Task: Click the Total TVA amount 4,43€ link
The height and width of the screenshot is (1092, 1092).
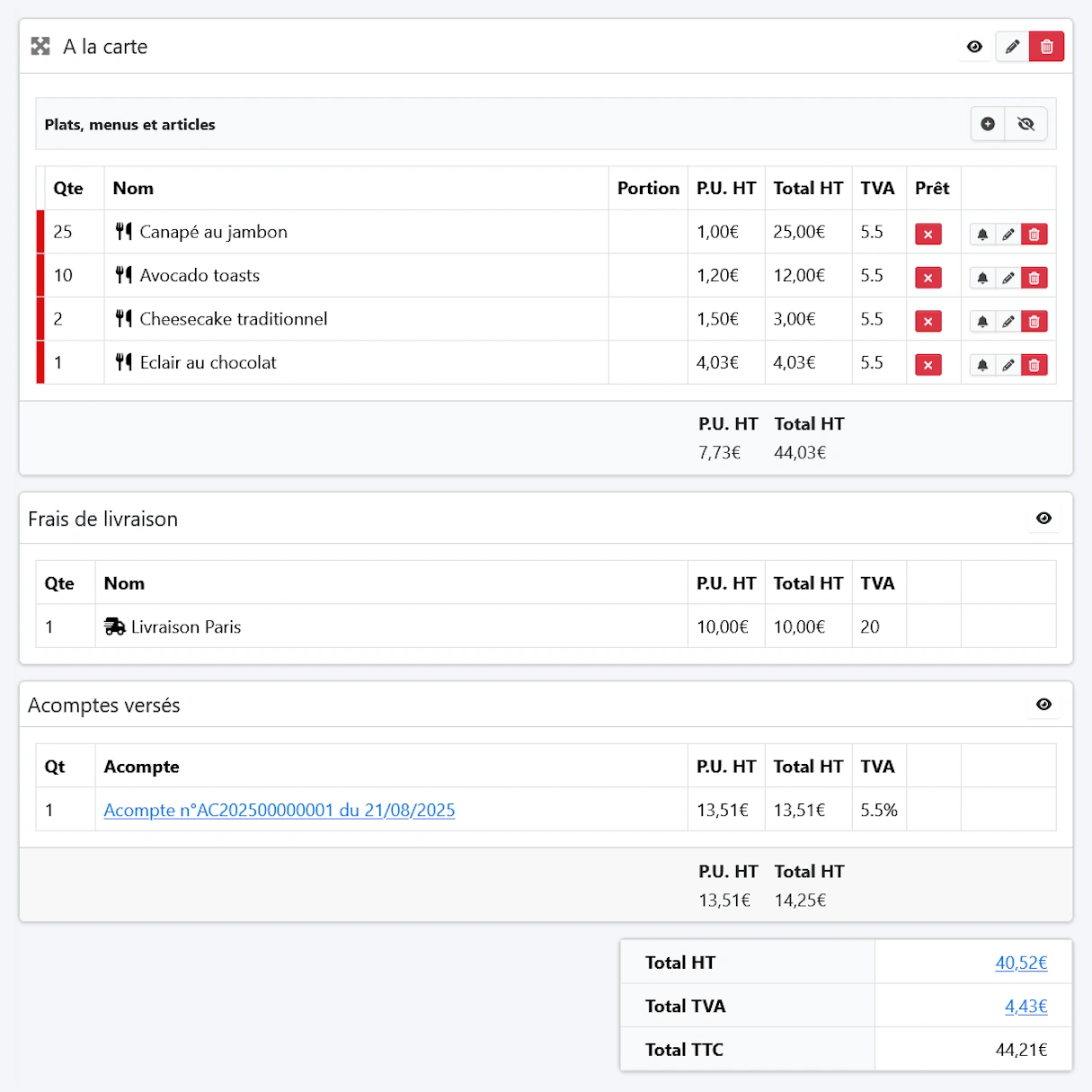Action: (1025, 1007)
